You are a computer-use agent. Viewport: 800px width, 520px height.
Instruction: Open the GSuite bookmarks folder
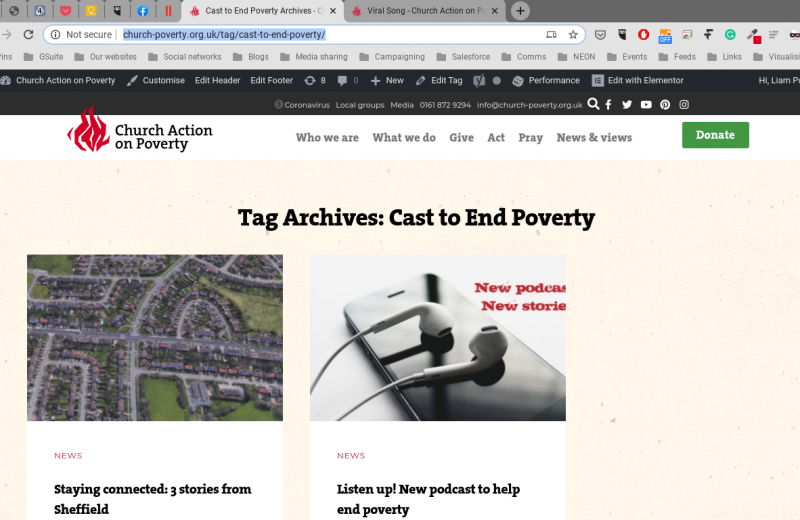pos(44,57)
